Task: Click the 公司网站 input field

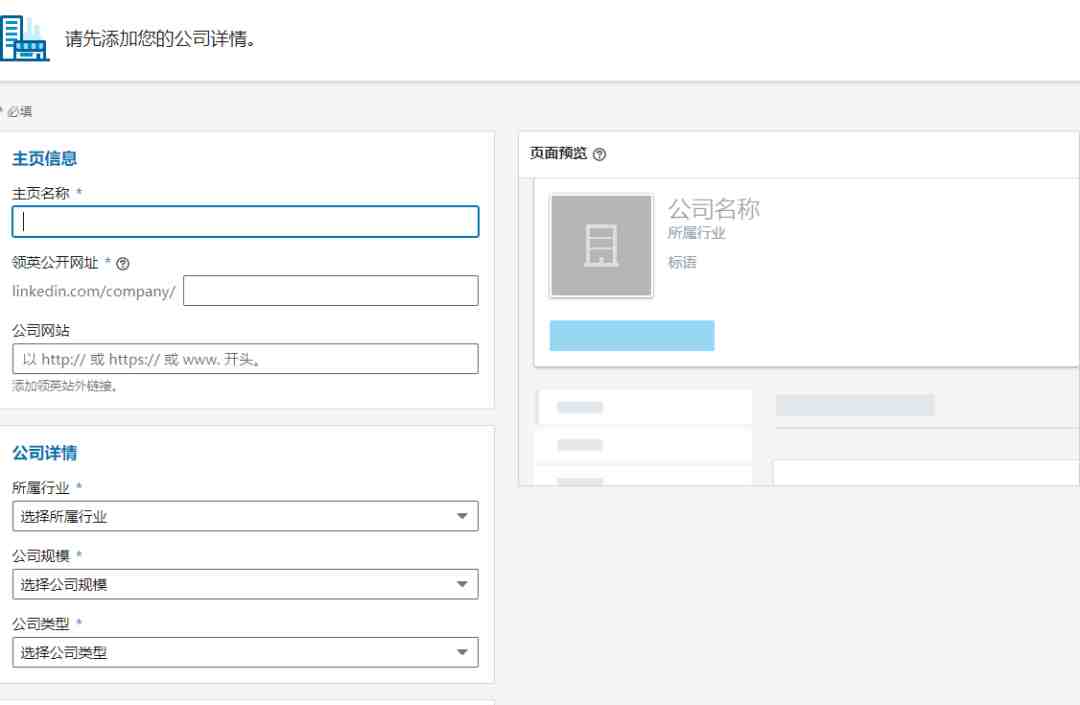Action: (245, 359)
